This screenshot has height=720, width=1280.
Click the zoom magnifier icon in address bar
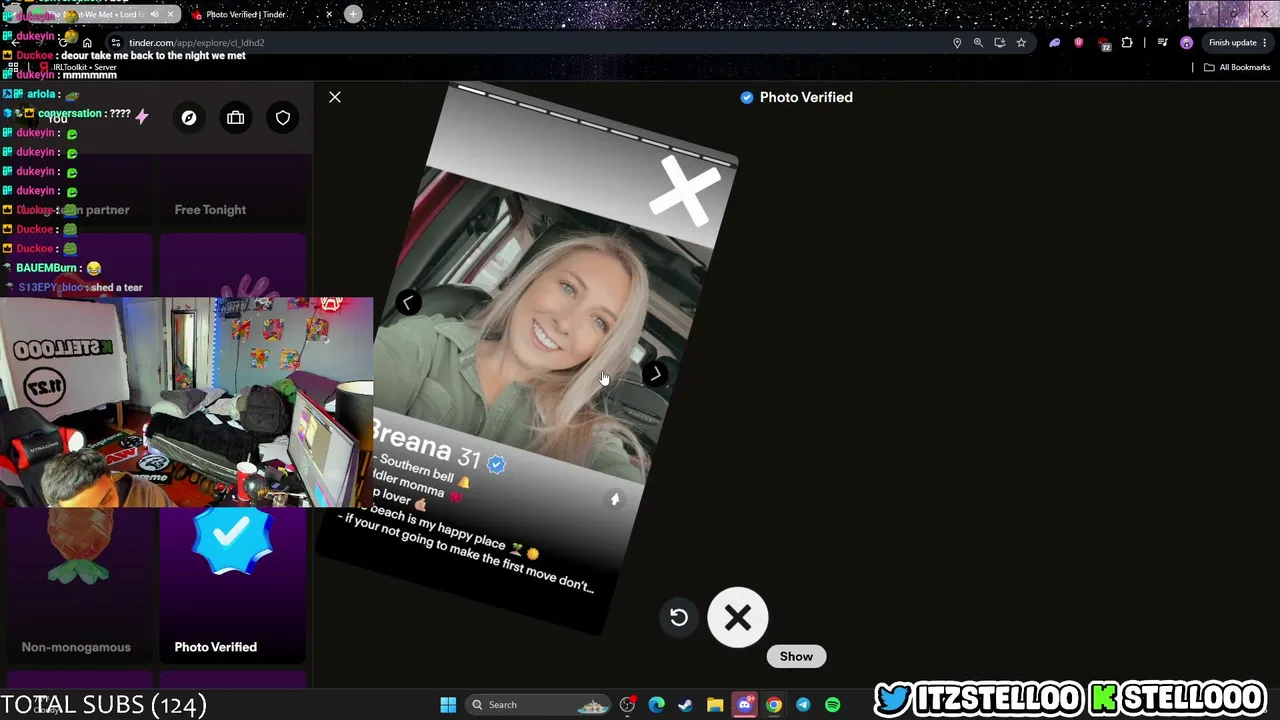pyautogui.click(x=978, y=43)
